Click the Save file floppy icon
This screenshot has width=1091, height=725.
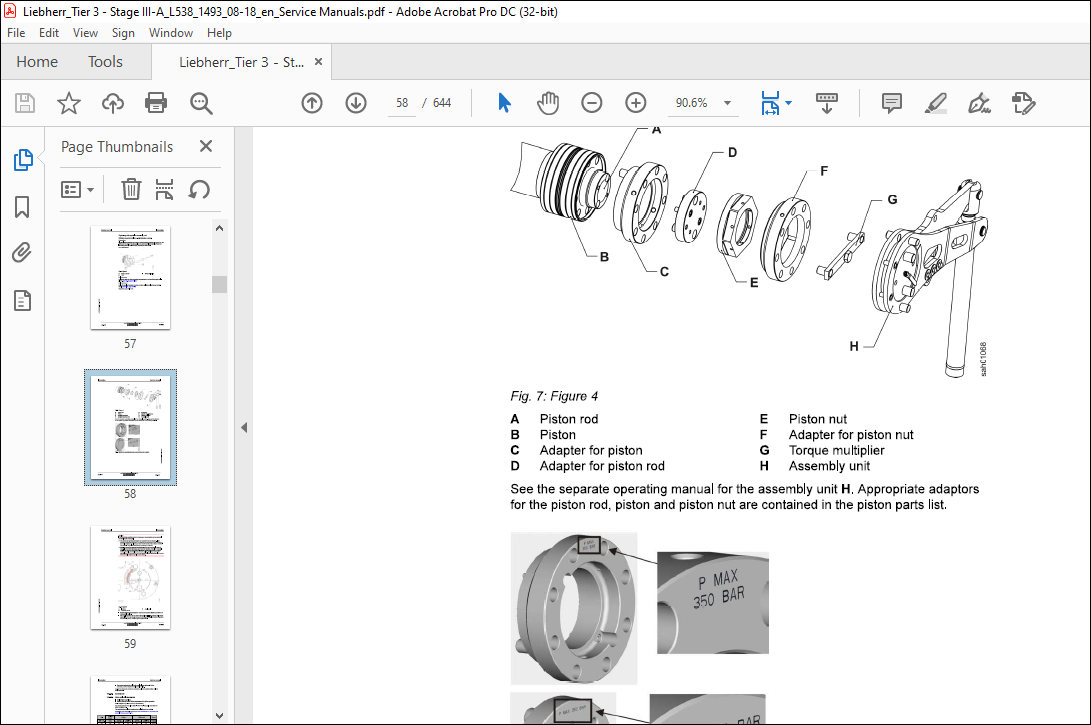pyautogui.click(x=25, y=103)
